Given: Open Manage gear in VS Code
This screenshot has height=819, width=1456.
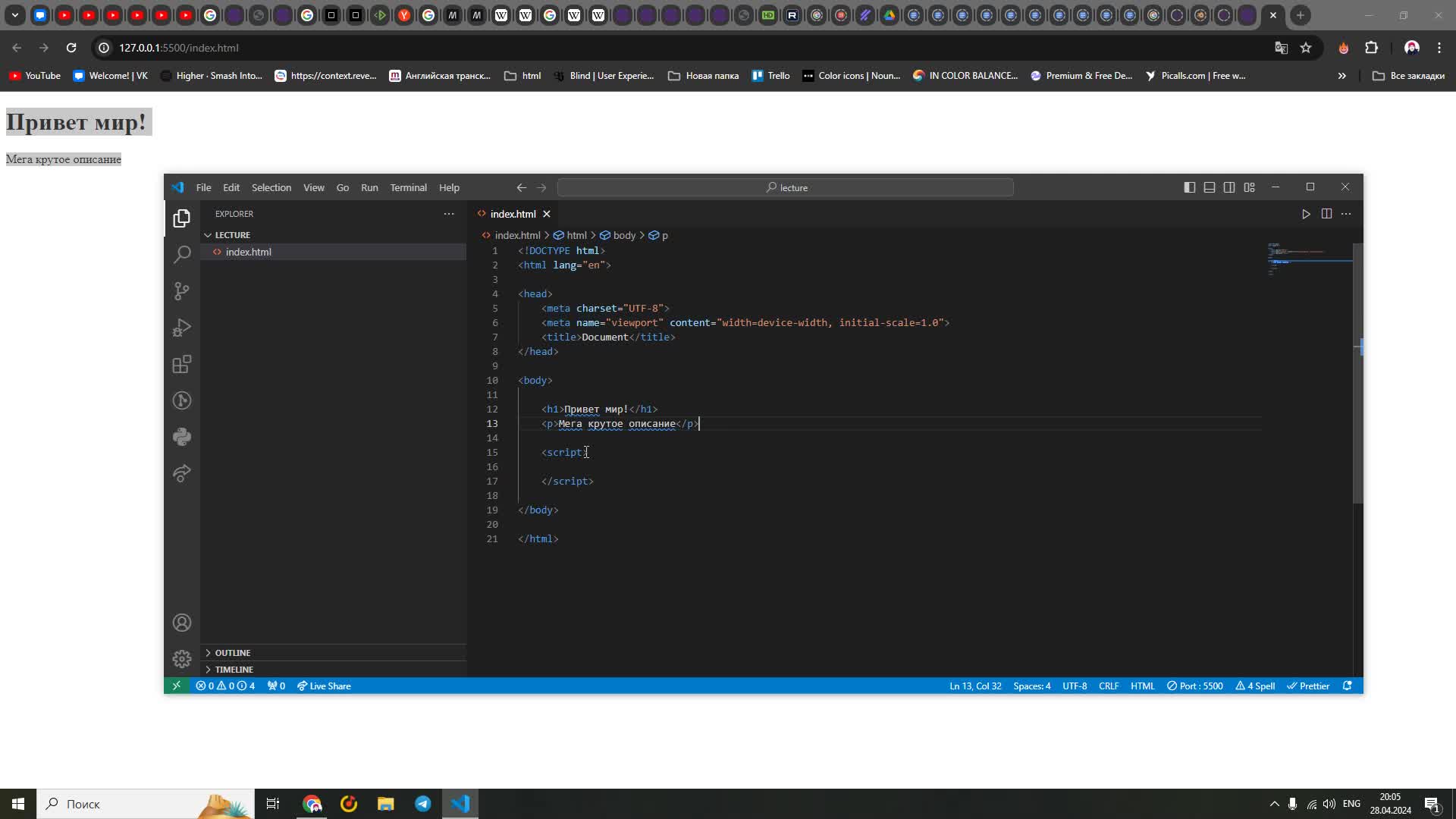Looking at the screenshot, I should [181, 659].
